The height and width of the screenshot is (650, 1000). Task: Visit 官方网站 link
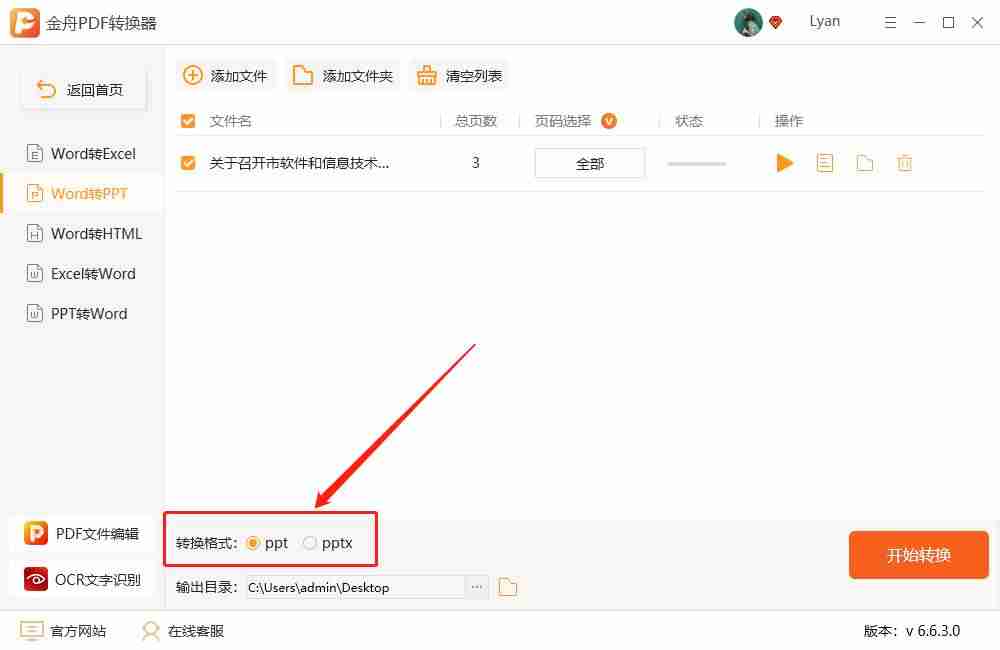click(x=62, y=631)
